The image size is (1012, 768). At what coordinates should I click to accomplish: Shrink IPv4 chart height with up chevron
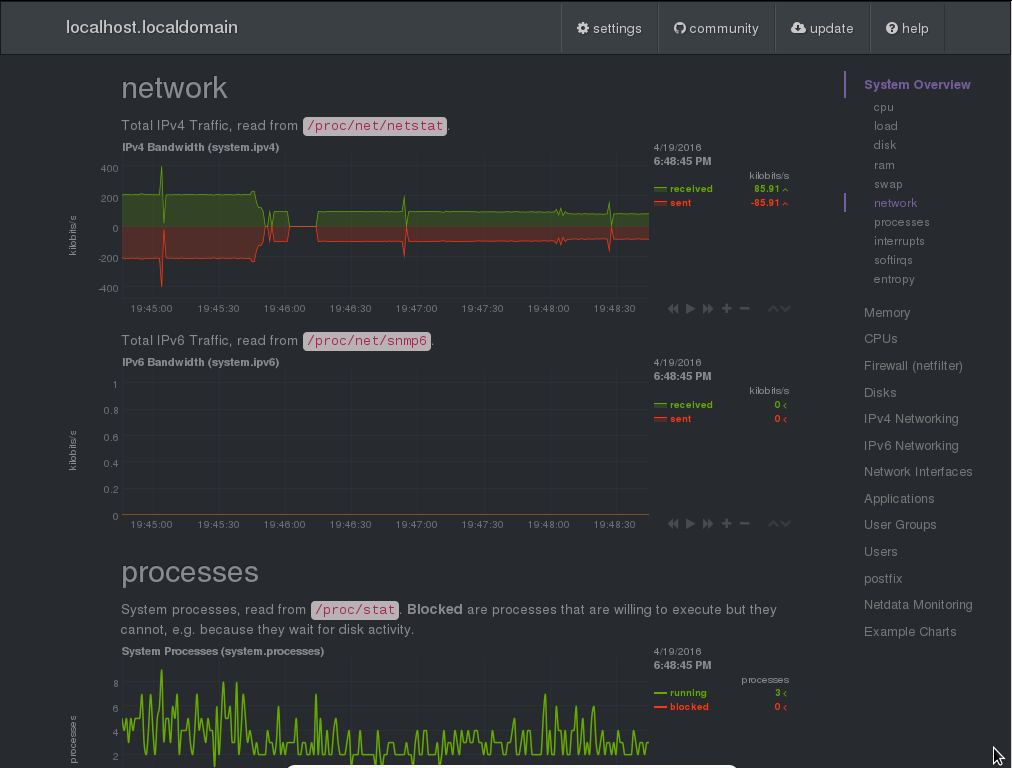click(773, 309)
